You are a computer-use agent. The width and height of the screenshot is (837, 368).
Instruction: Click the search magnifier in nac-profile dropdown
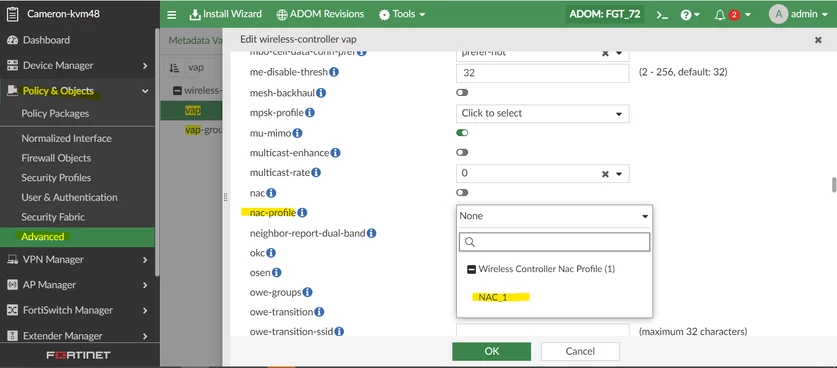pos(470,242)
